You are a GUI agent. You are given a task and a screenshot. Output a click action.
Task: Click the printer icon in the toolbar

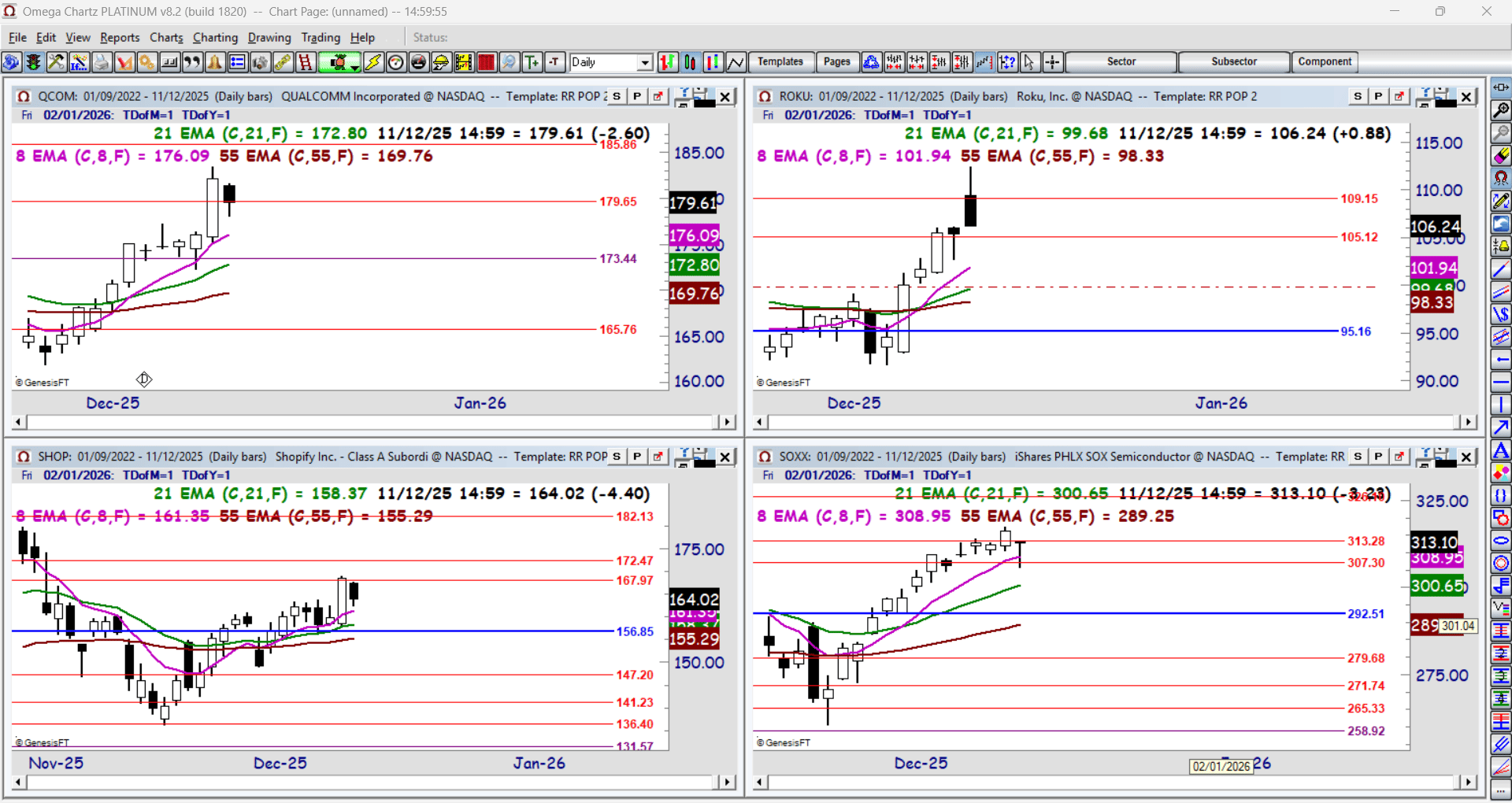pos(102,62)
